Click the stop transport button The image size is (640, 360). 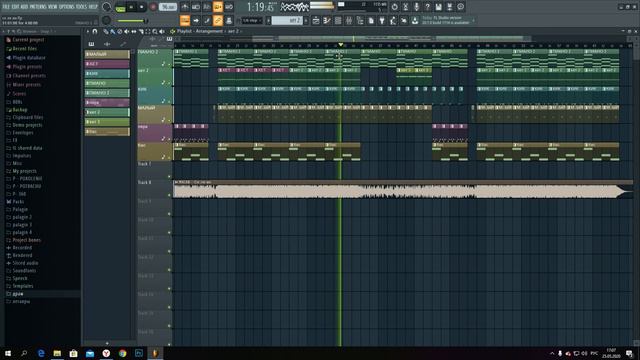141,7
